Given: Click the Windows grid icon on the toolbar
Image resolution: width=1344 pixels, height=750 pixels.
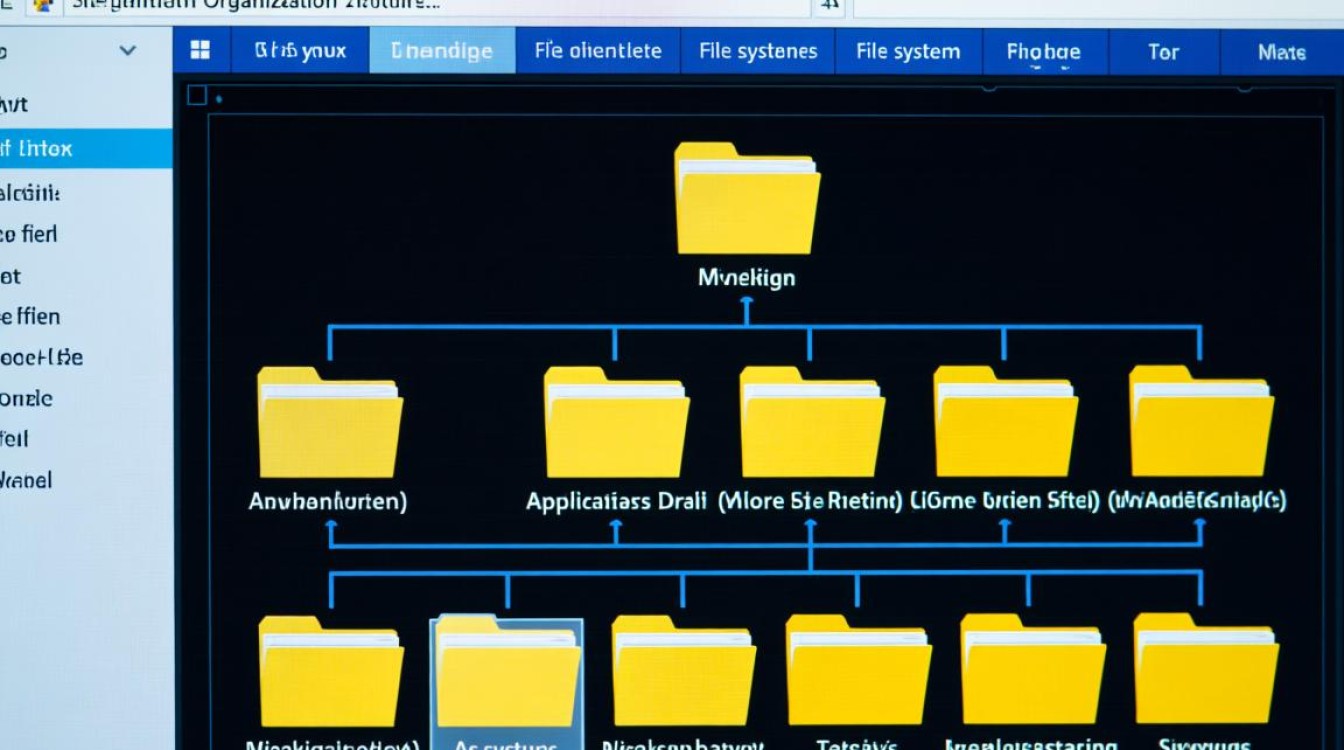Looking at the screenshot, I should click(x=200, y=49).
